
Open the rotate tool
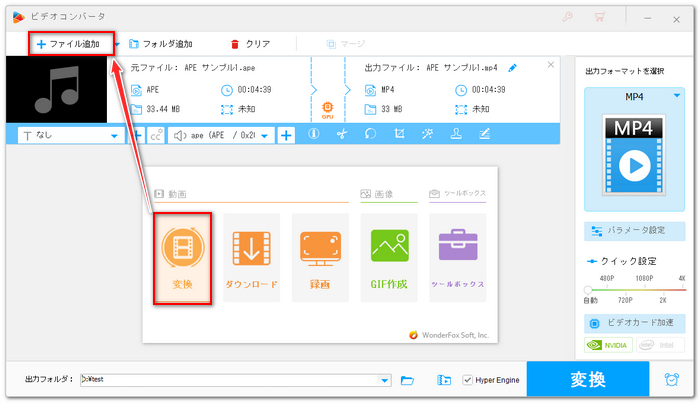(x=371, y=133)
